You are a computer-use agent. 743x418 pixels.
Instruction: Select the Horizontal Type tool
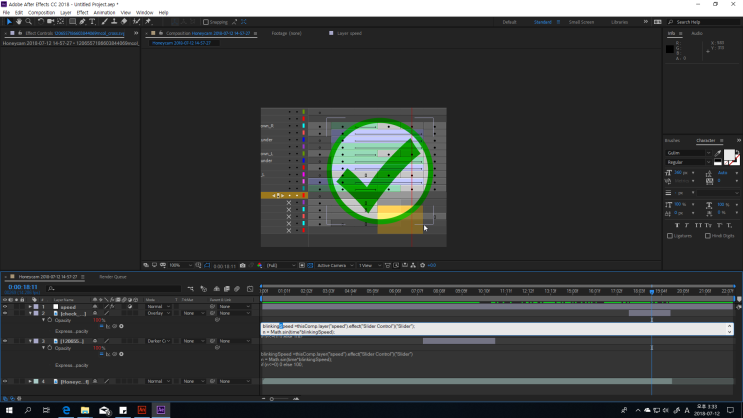pos(92,22)
